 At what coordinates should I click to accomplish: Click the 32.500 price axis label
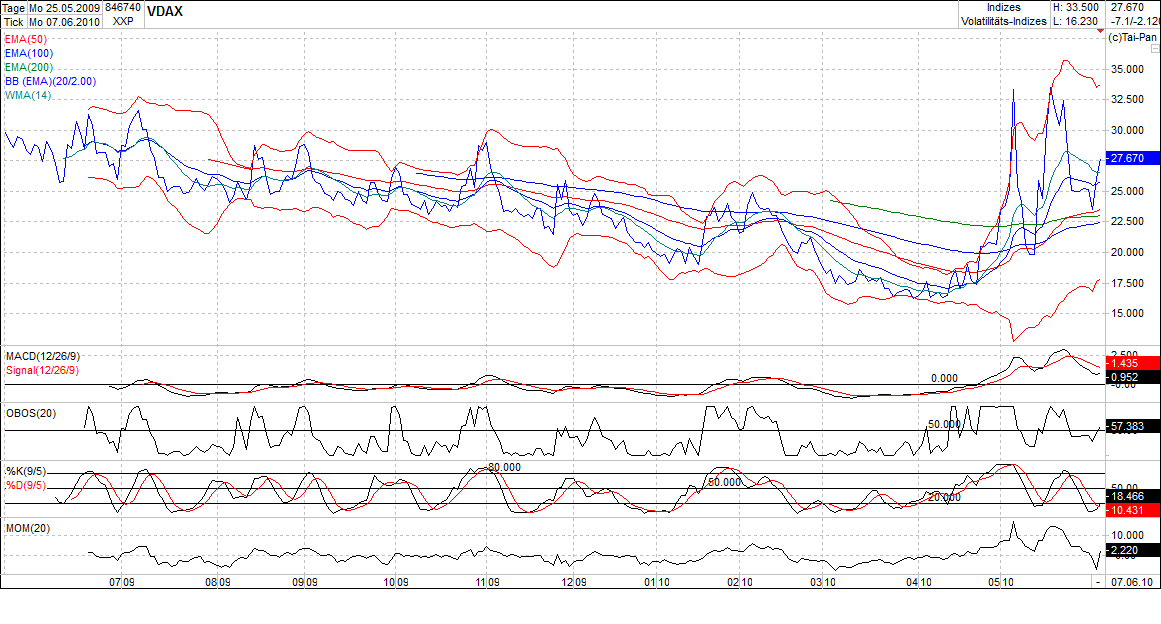click(x=1127, y=99)
